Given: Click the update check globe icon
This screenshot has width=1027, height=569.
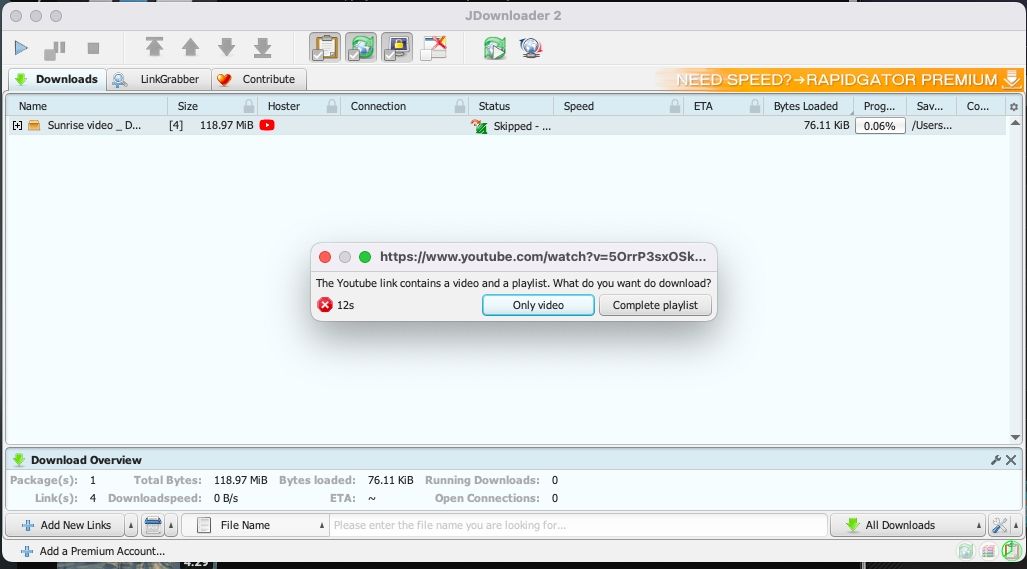Looking at the screenshot, I should [531, 48].
